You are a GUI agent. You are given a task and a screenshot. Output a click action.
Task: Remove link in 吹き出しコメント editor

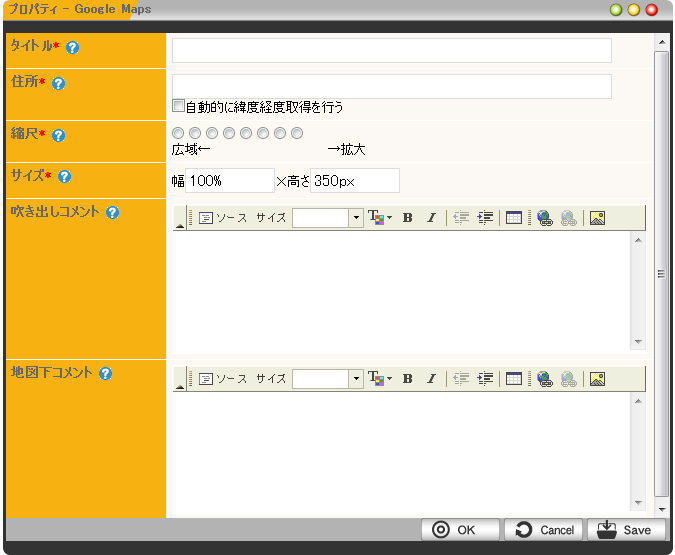(x=569, y=218)
